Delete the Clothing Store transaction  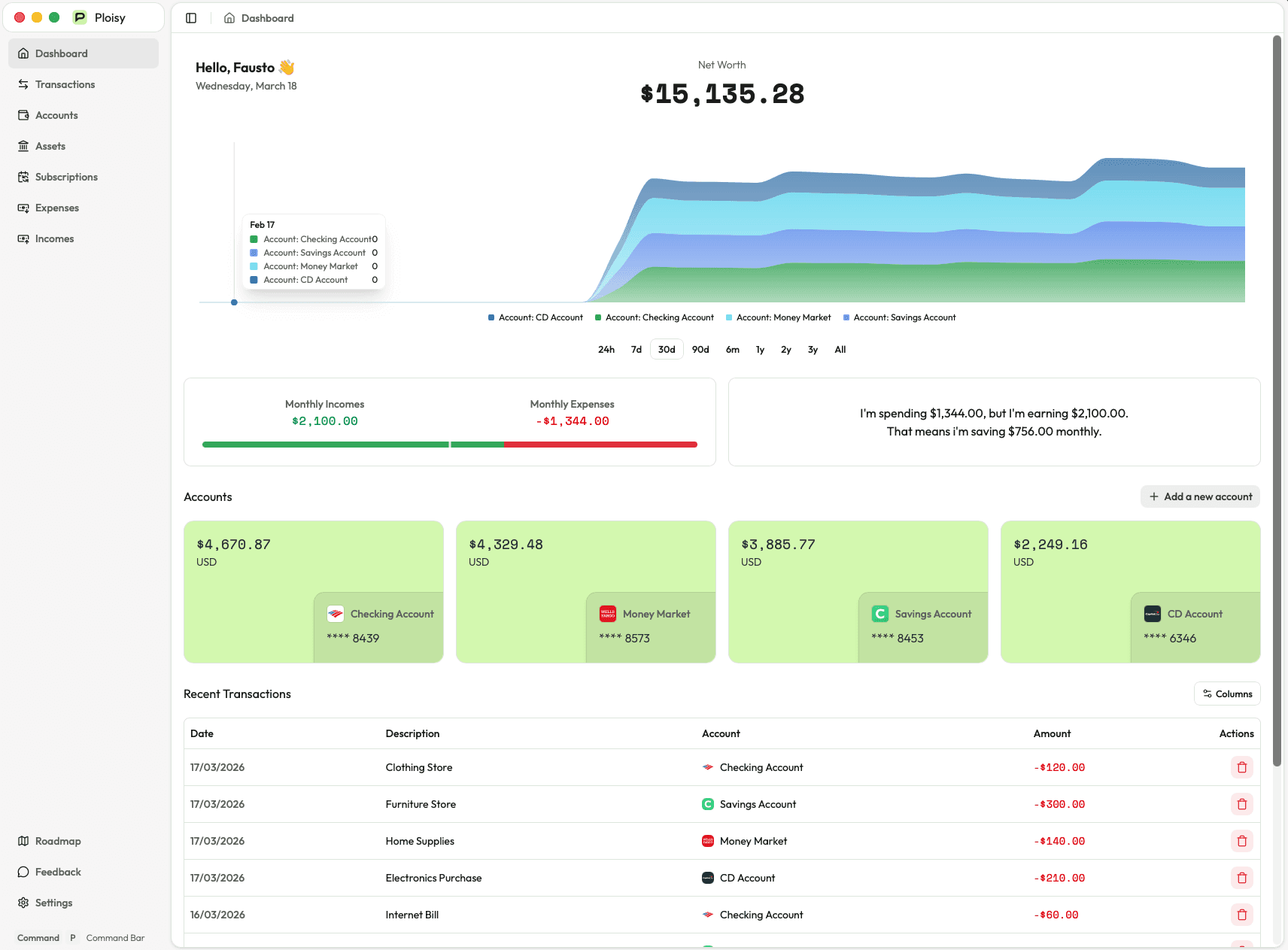[x=1241, y=767]
